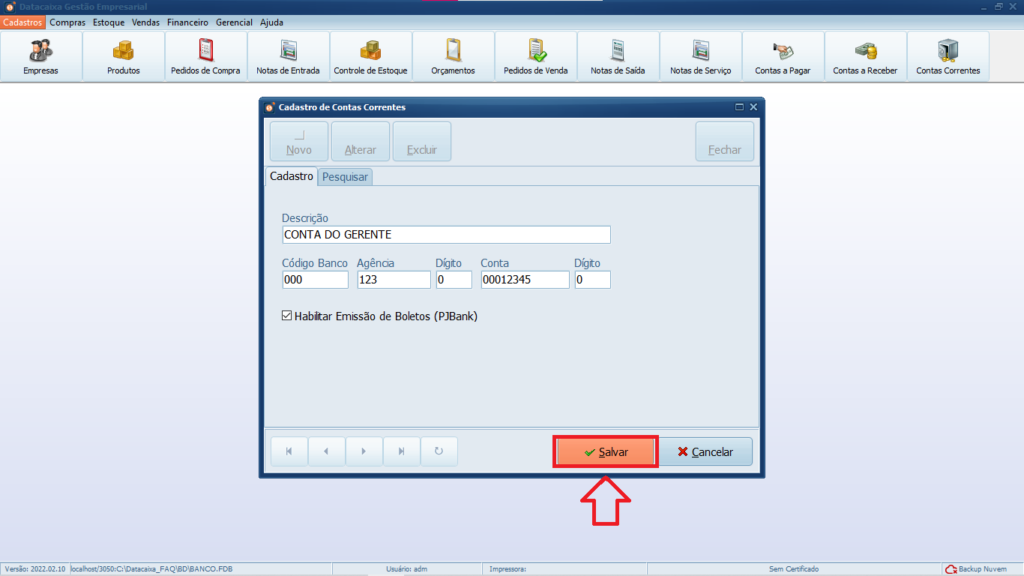This screenshot has width=1024, height=576.
Task: Open Contas a Receber from the toolbar
Action: (865, 56)
